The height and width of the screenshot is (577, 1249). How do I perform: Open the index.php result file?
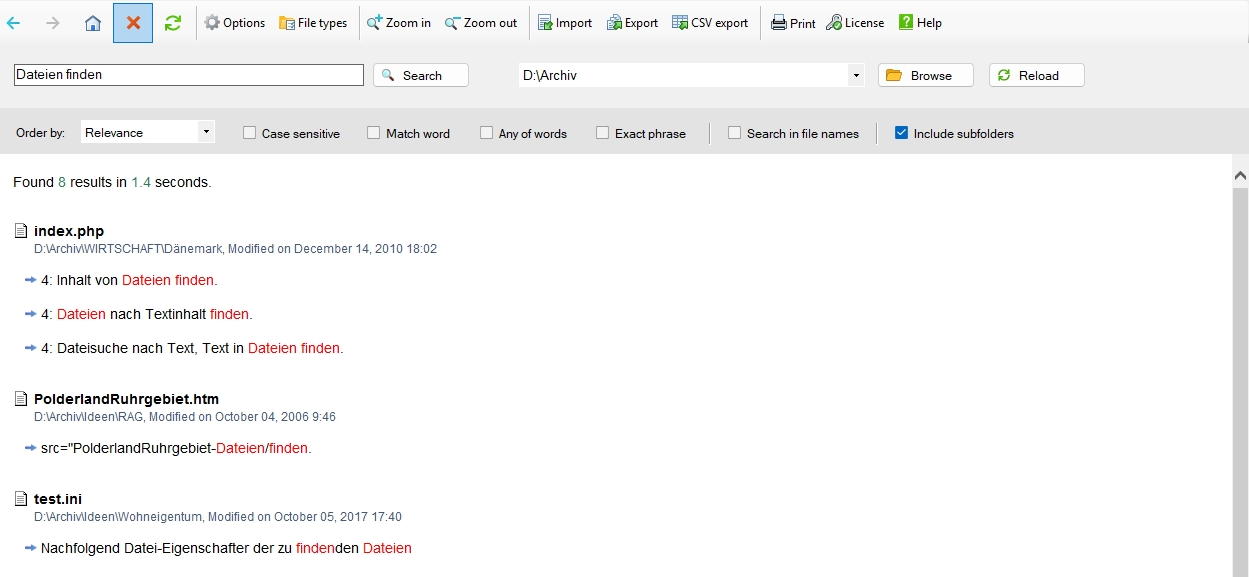click(x=69, y=231)
